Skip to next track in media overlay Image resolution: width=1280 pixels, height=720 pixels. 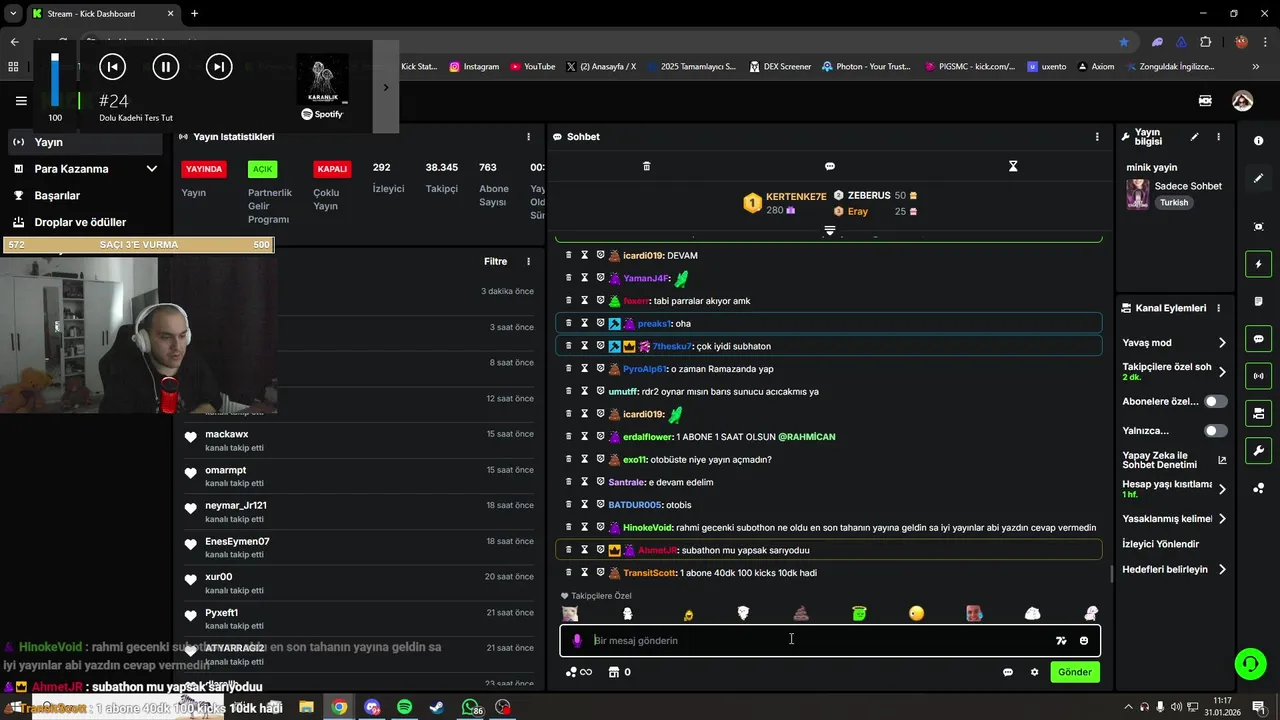tap(218, 67)
